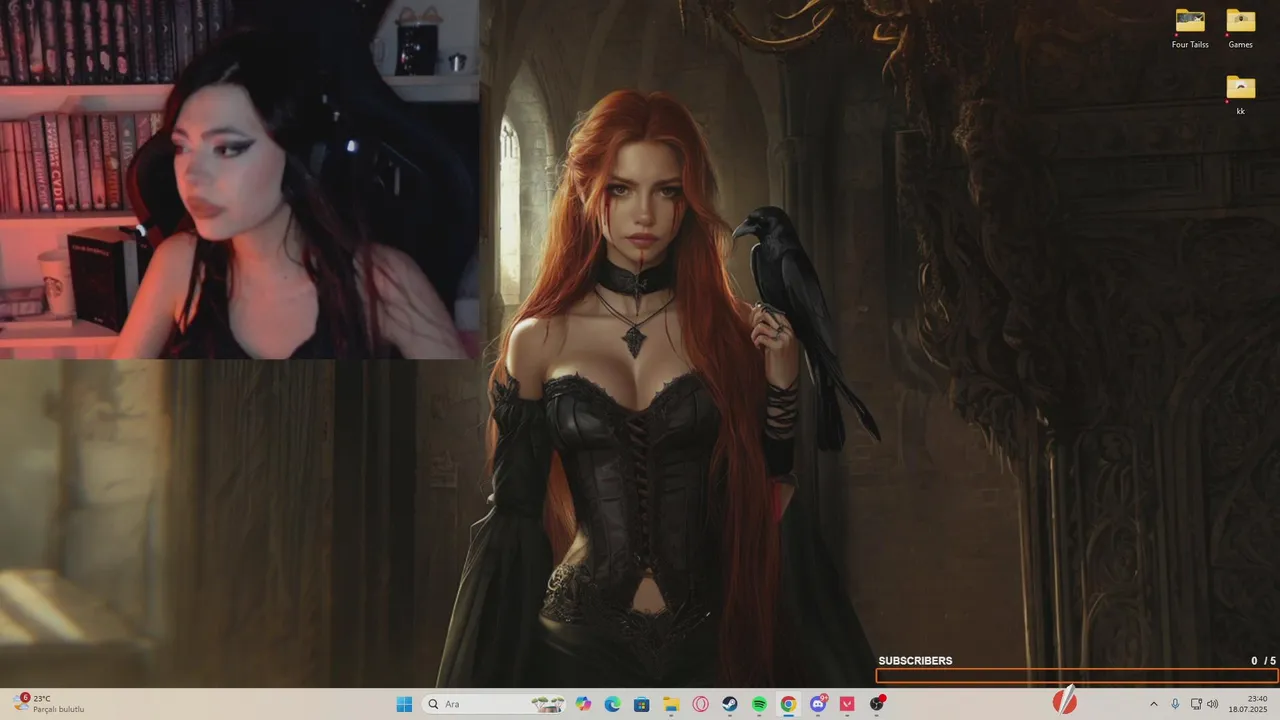
Task: Open the Four Tailss desktop folder
Action: click(x=1190, y=28)
